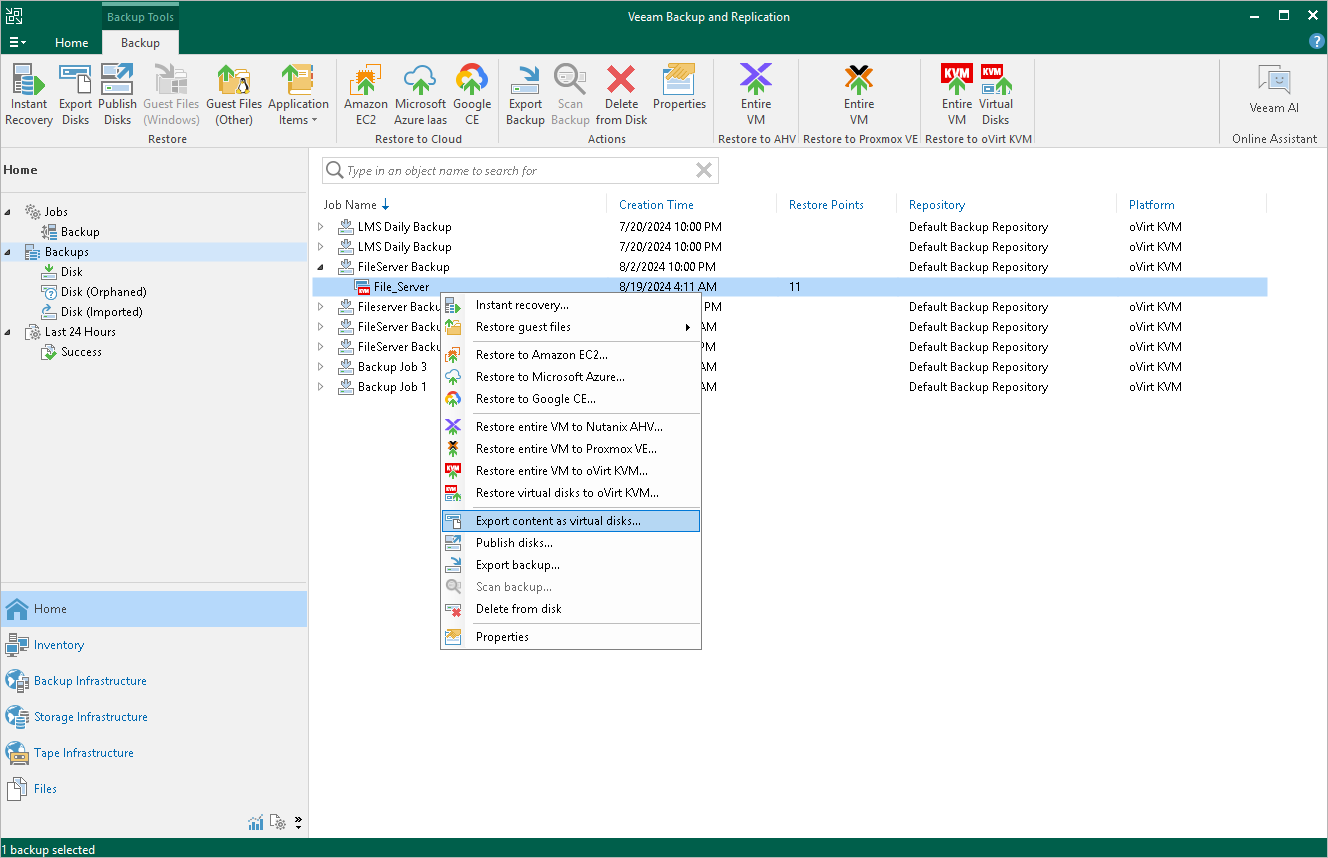
Task: Click Delete from Disk ribbon icon
Action: tap(621, 95)
